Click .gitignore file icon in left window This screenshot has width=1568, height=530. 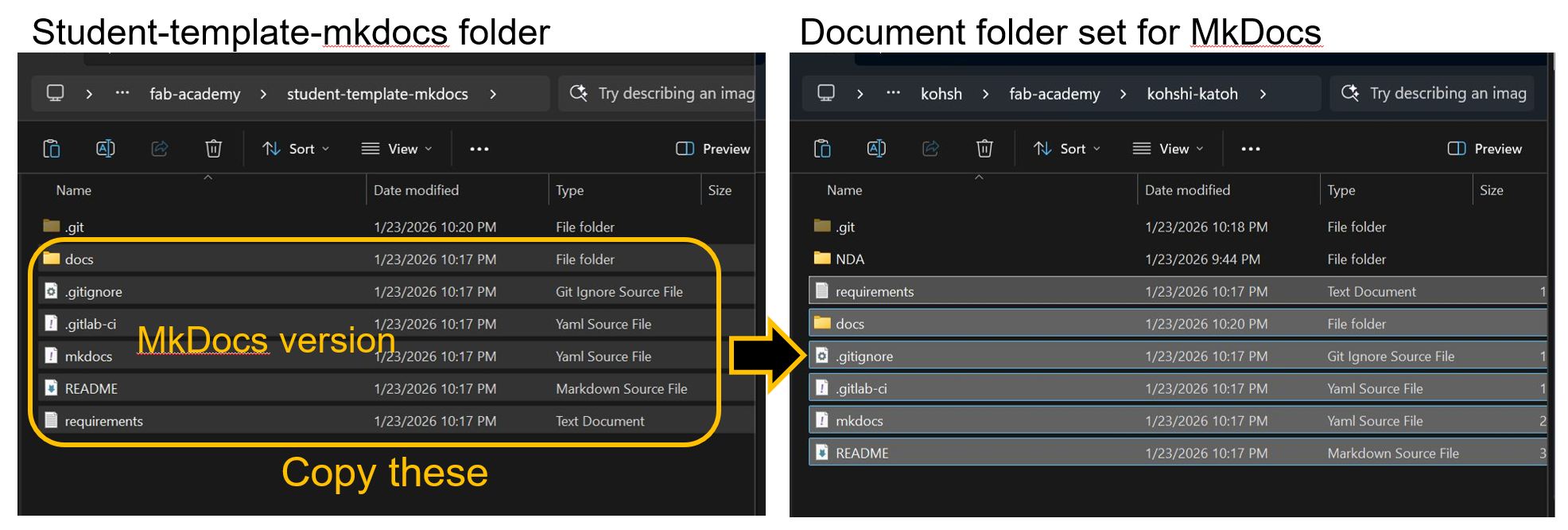pyautogui.click(x=52, y=291)
